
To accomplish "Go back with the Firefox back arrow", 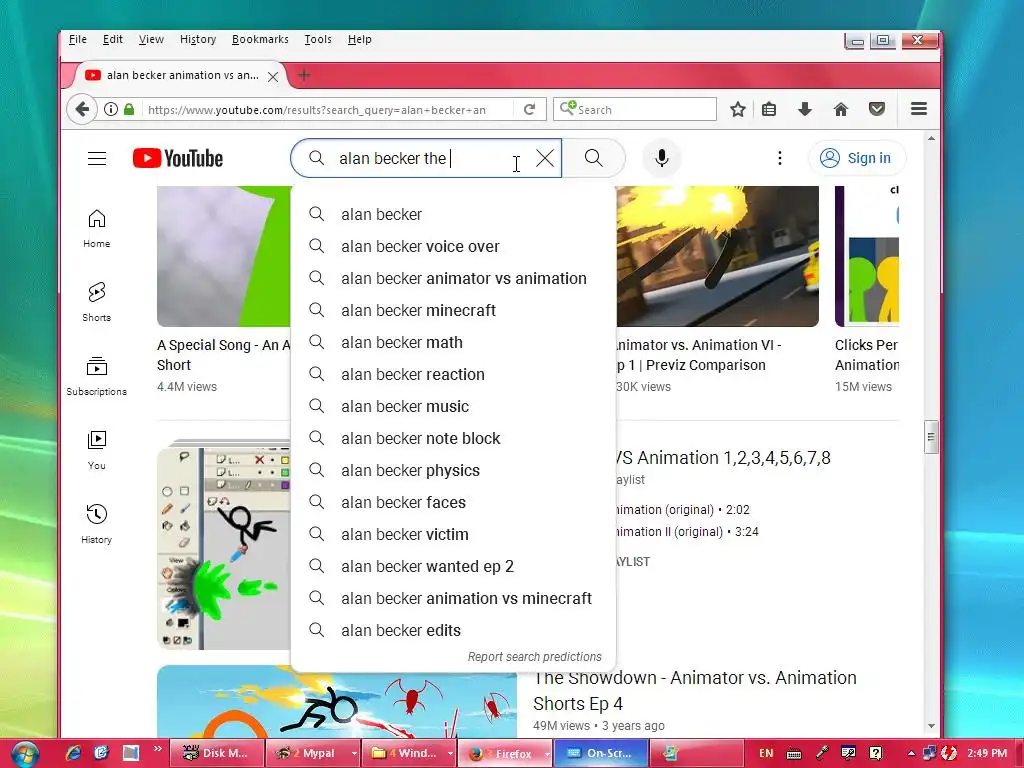I will (x=82, y=109).
